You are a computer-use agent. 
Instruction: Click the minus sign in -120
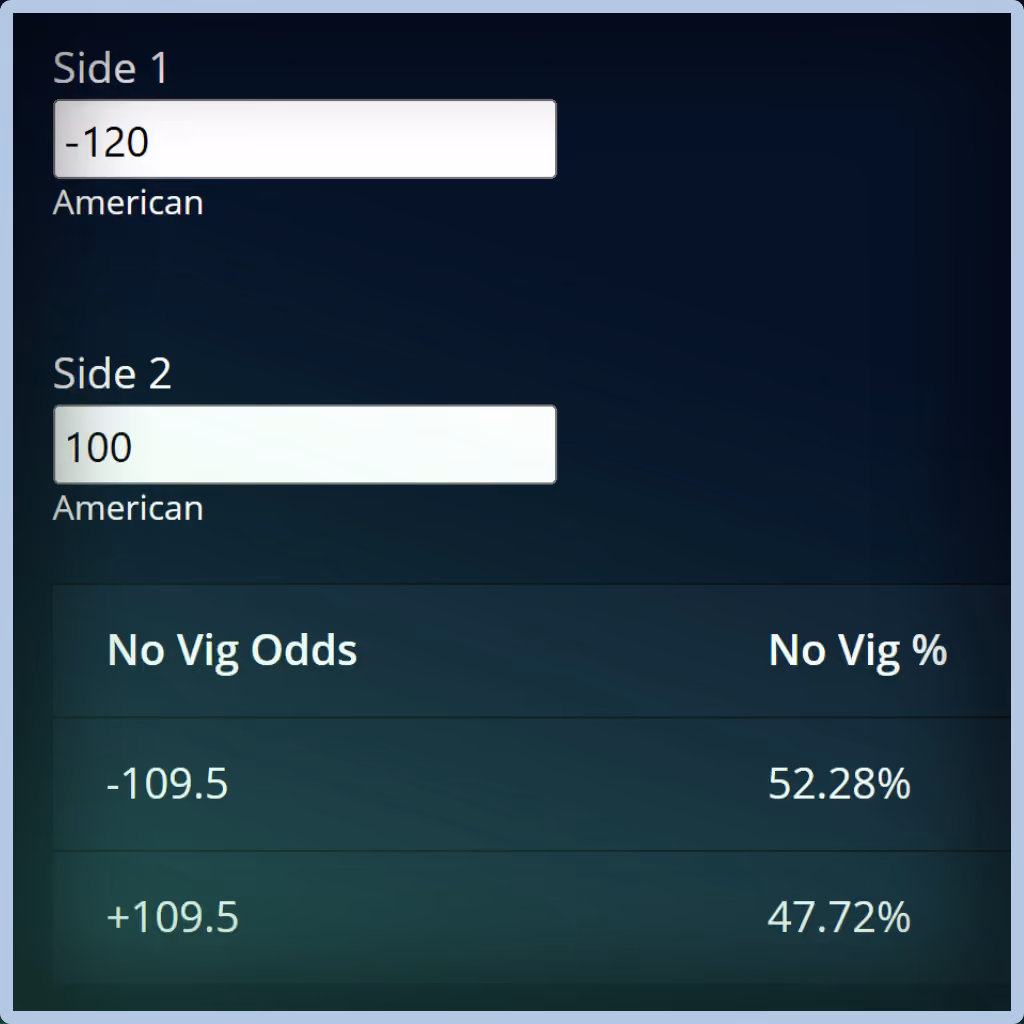[x=72, y=143]
